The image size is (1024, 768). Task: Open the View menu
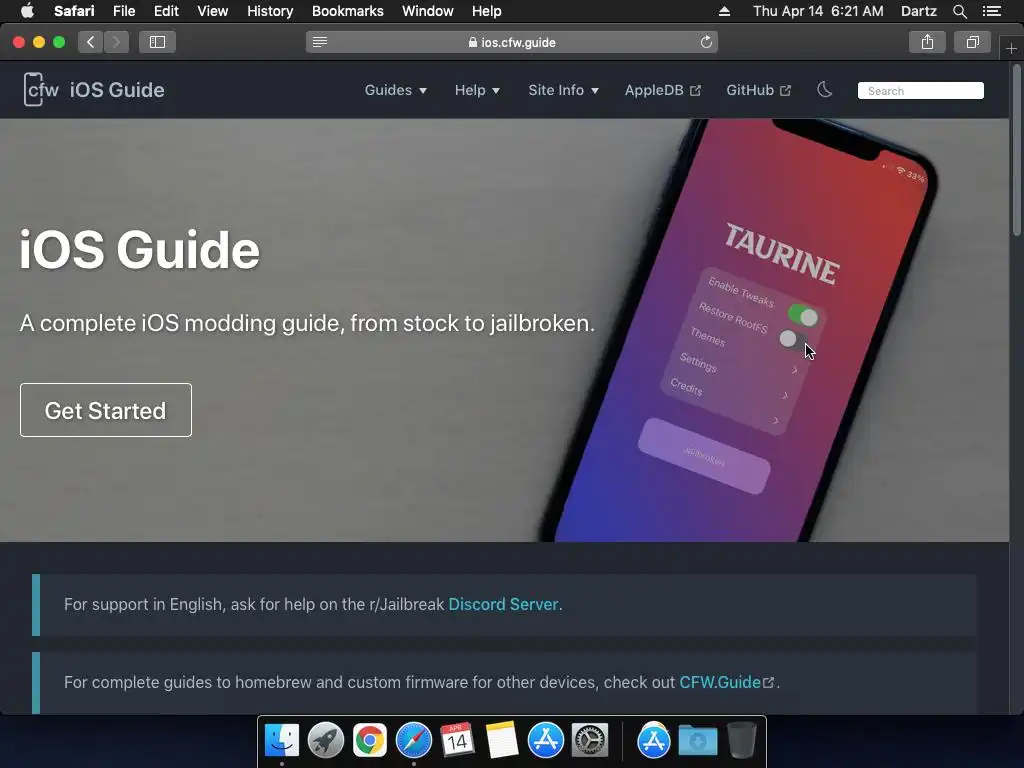coord(213,11)
